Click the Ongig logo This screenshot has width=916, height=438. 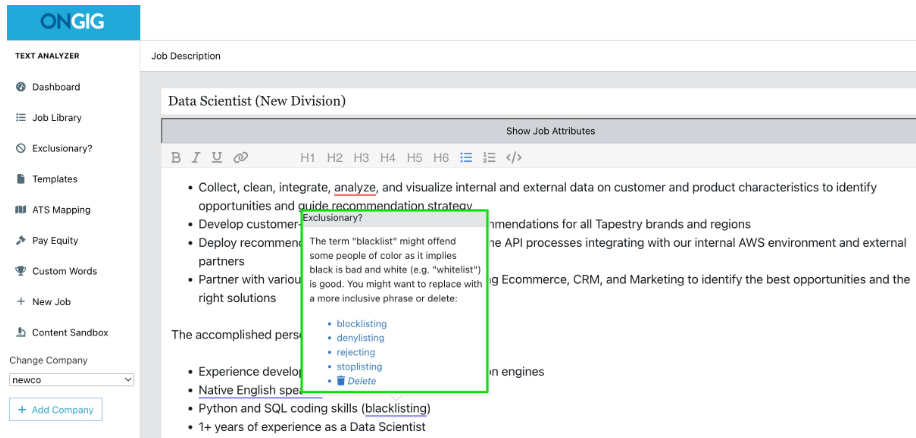click(73, 22)
